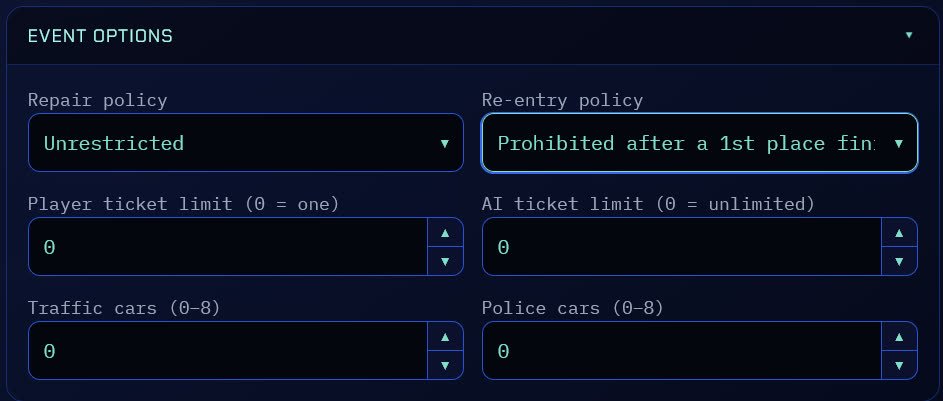Click the Re-entry policy label
The image size is (943, 401).
pos(562,100)
